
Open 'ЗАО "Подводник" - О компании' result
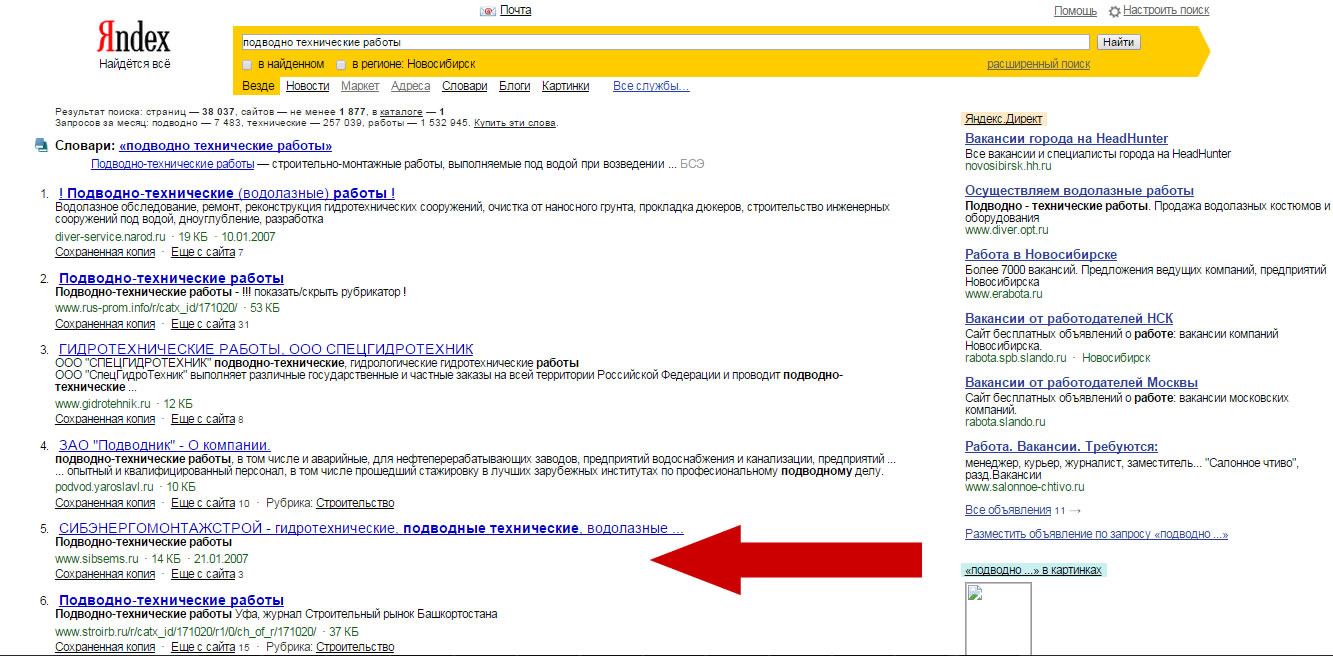tap(164, 445)
